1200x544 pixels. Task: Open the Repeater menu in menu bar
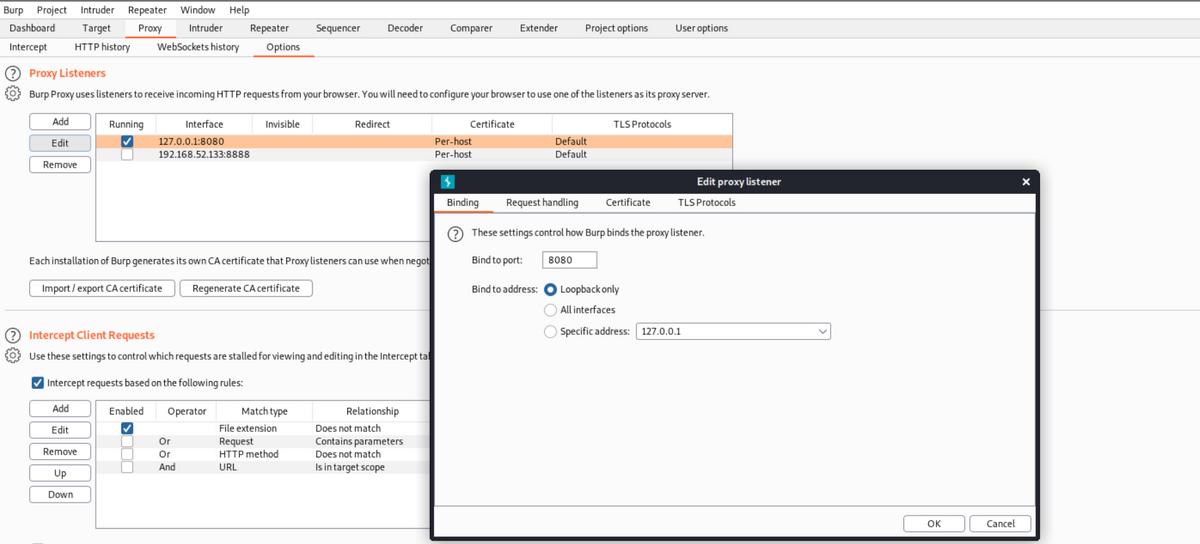click(147, 10)
